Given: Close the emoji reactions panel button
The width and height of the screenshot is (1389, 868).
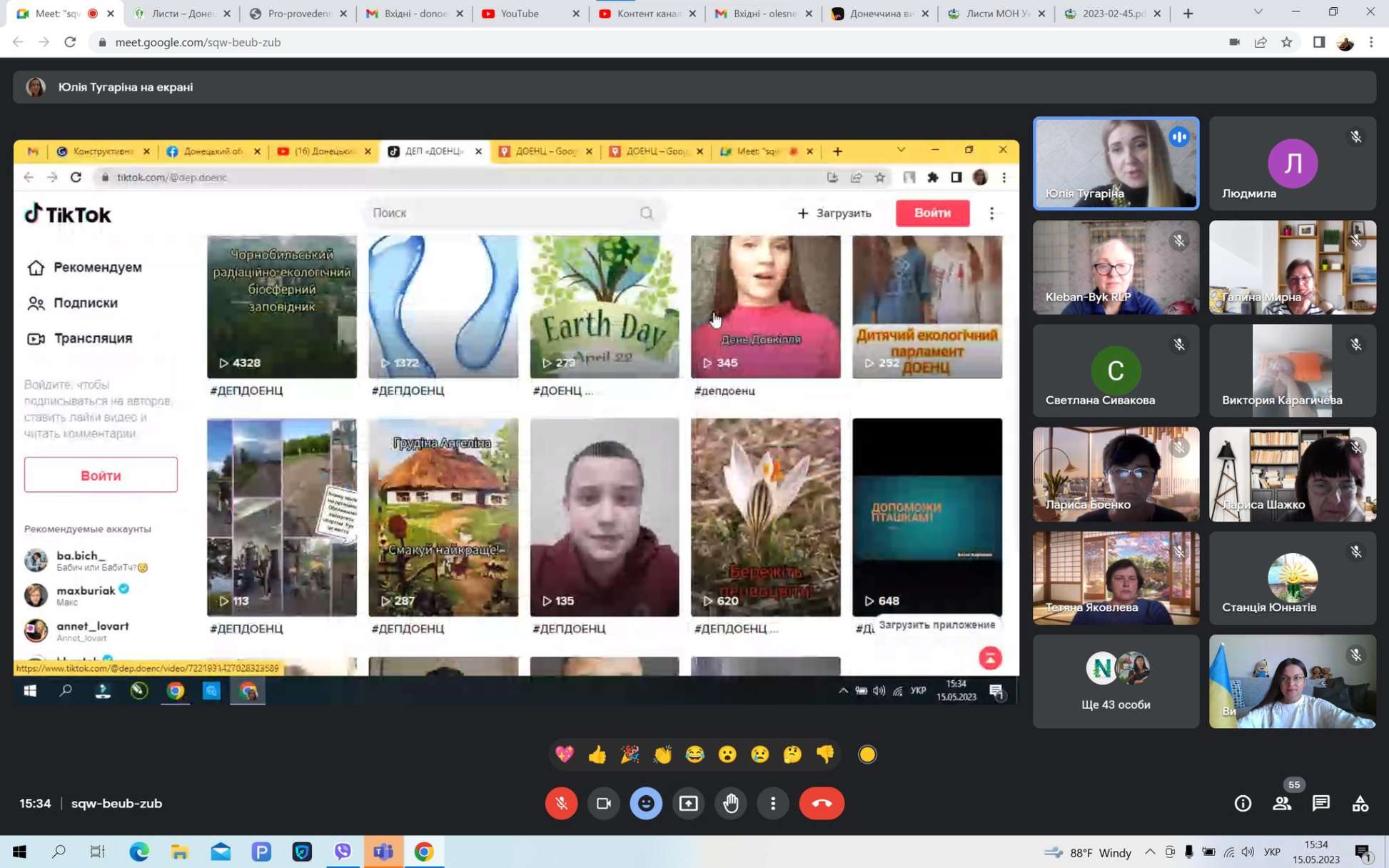Looking at the screenshot, I should 646,803.
